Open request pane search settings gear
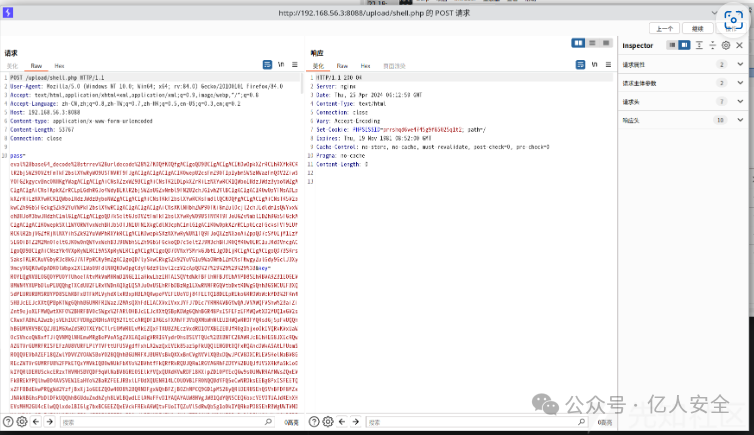The height and width of the screenshot is (435, 754). click(x=22, y=422)
